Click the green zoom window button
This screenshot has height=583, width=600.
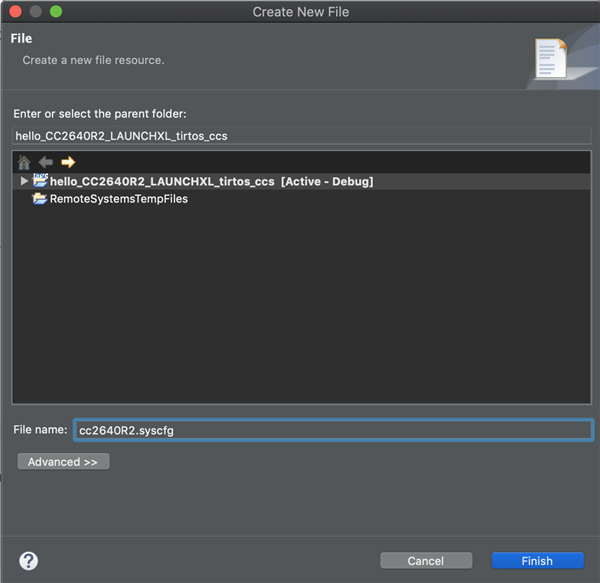56,11
